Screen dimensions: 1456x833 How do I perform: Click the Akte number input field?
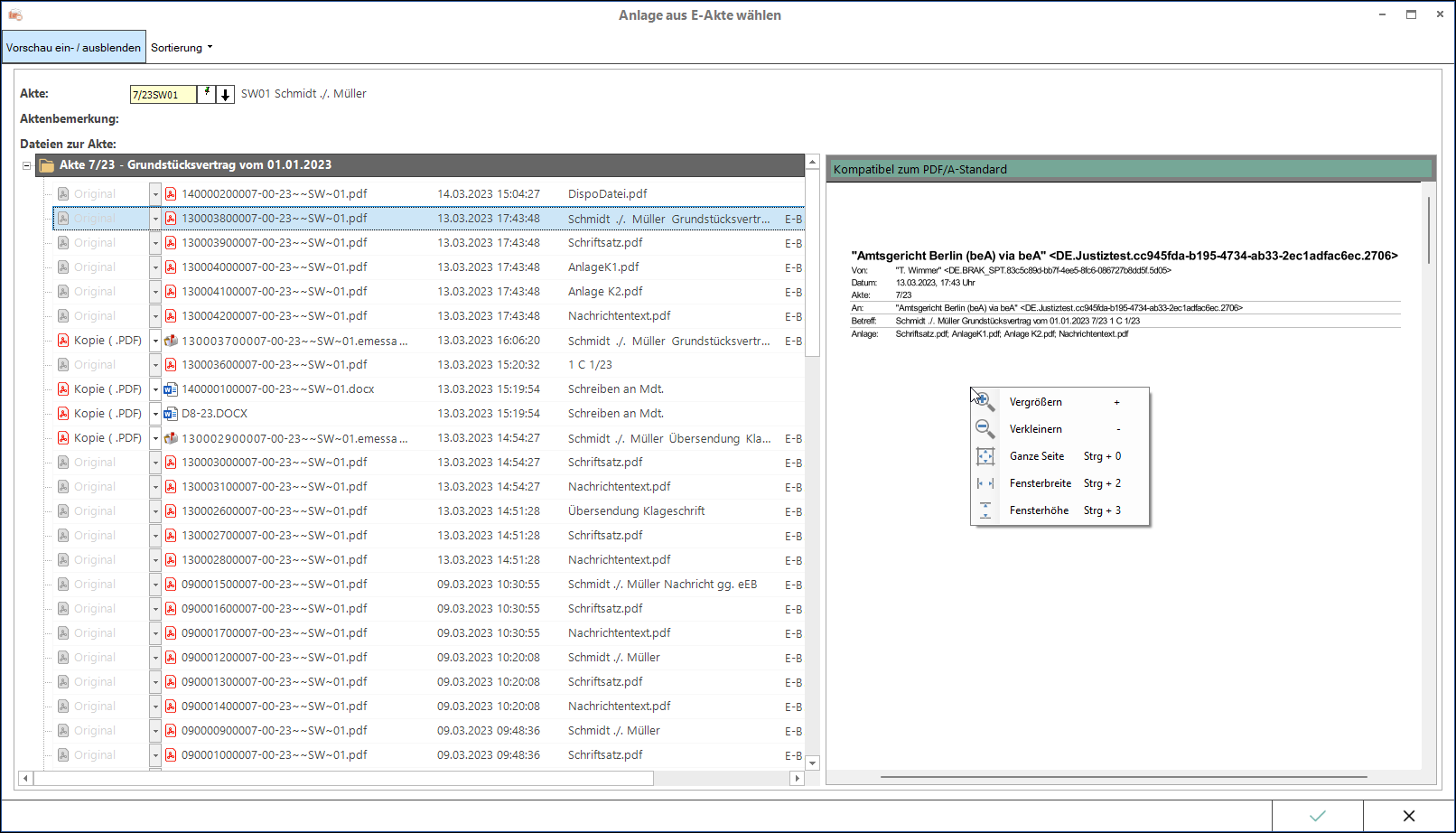coord(163,94)
